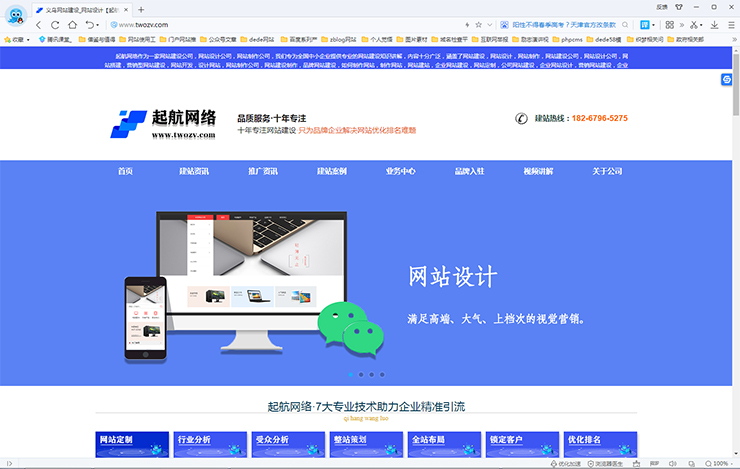Click the blue floating side widget icon
This screenshot has width=740, height=469.
pyautogui.click(x=726, y=80)
